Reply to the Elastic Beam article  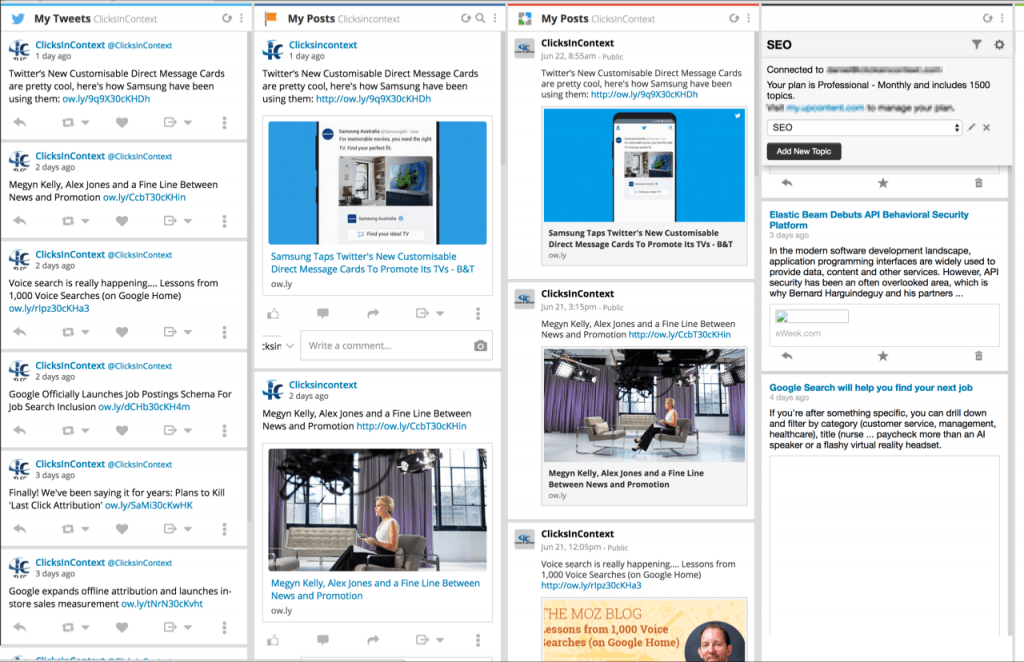click(787, 356)
